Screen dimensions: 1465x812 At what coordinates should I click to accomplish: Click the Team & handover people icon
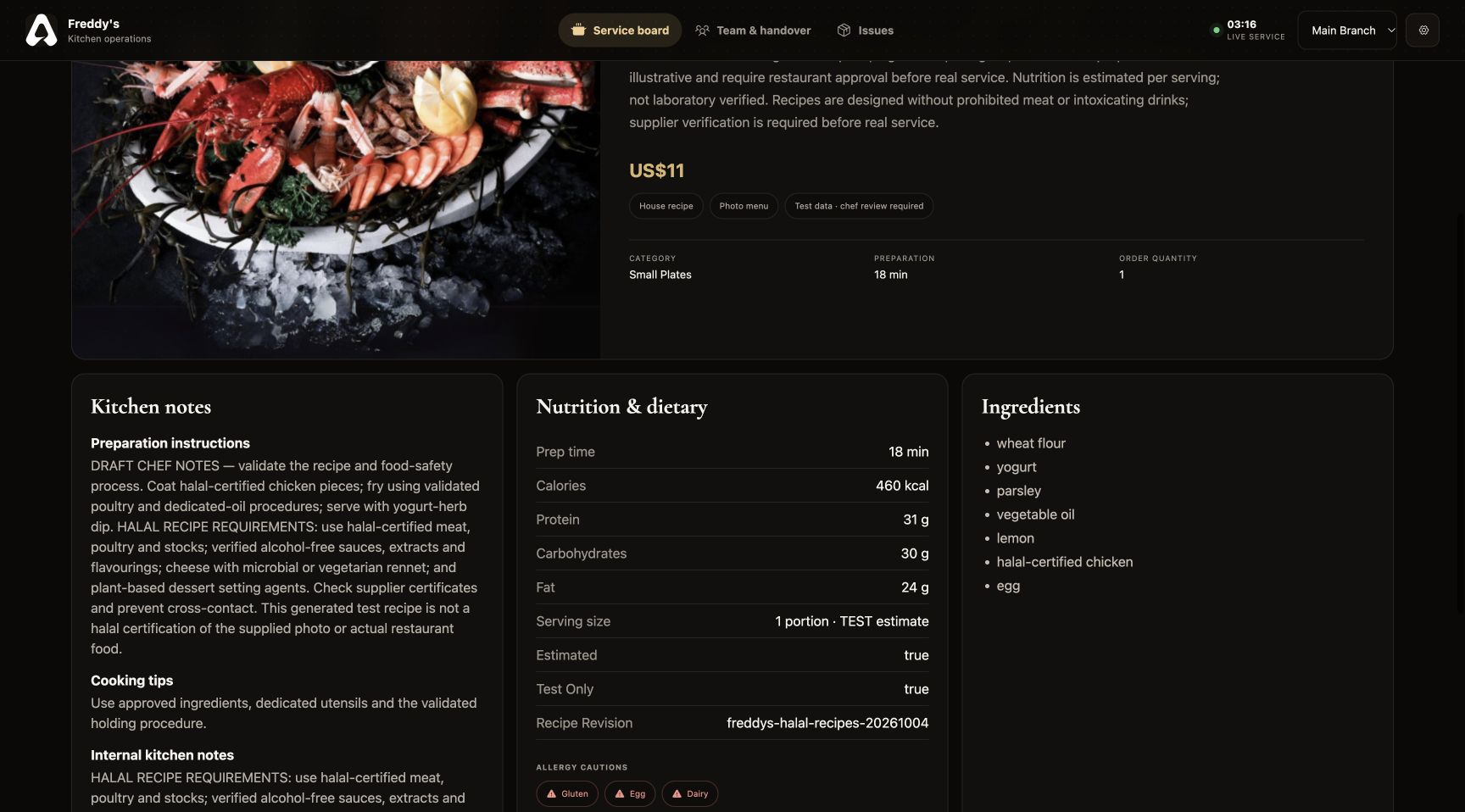(702, 31)
